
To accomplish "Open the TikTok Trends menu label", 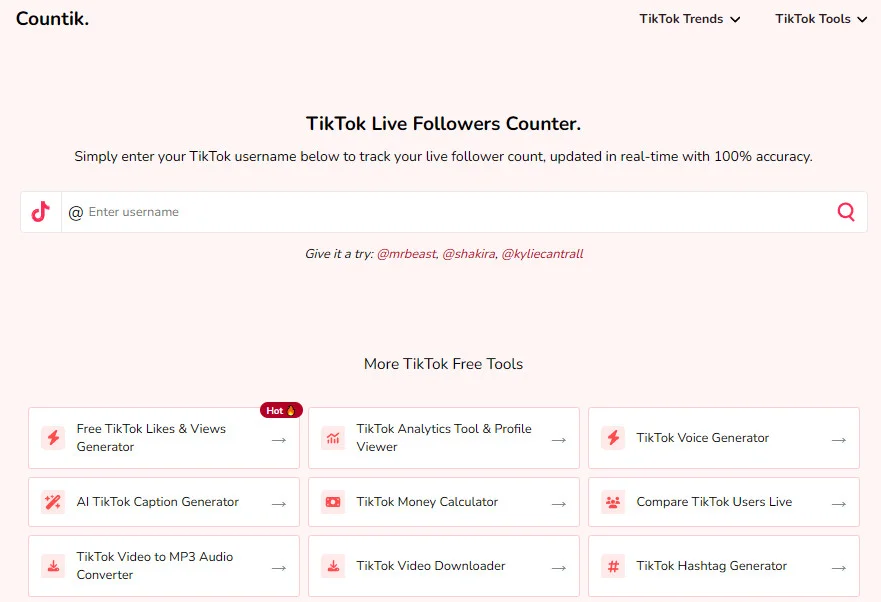I will pos(681,19).
